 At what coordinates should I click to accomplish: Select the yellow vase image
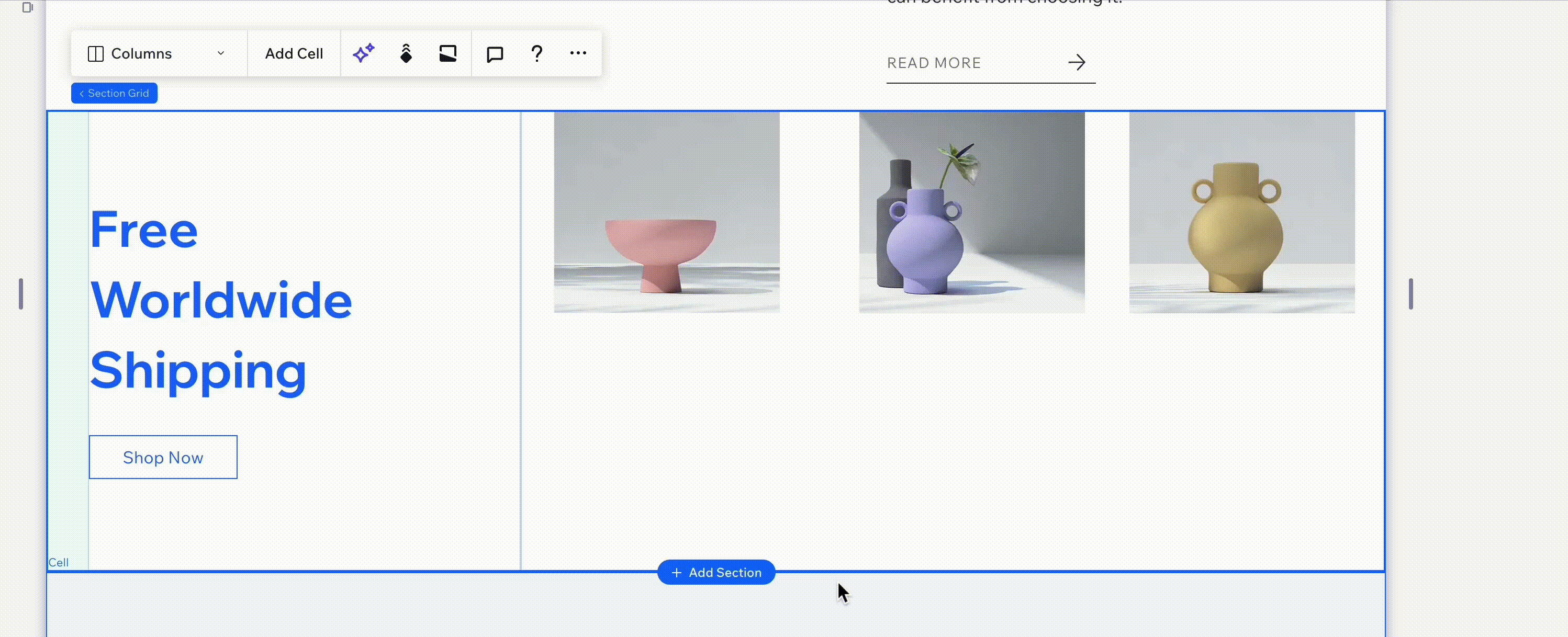(x=1242, y=212)
